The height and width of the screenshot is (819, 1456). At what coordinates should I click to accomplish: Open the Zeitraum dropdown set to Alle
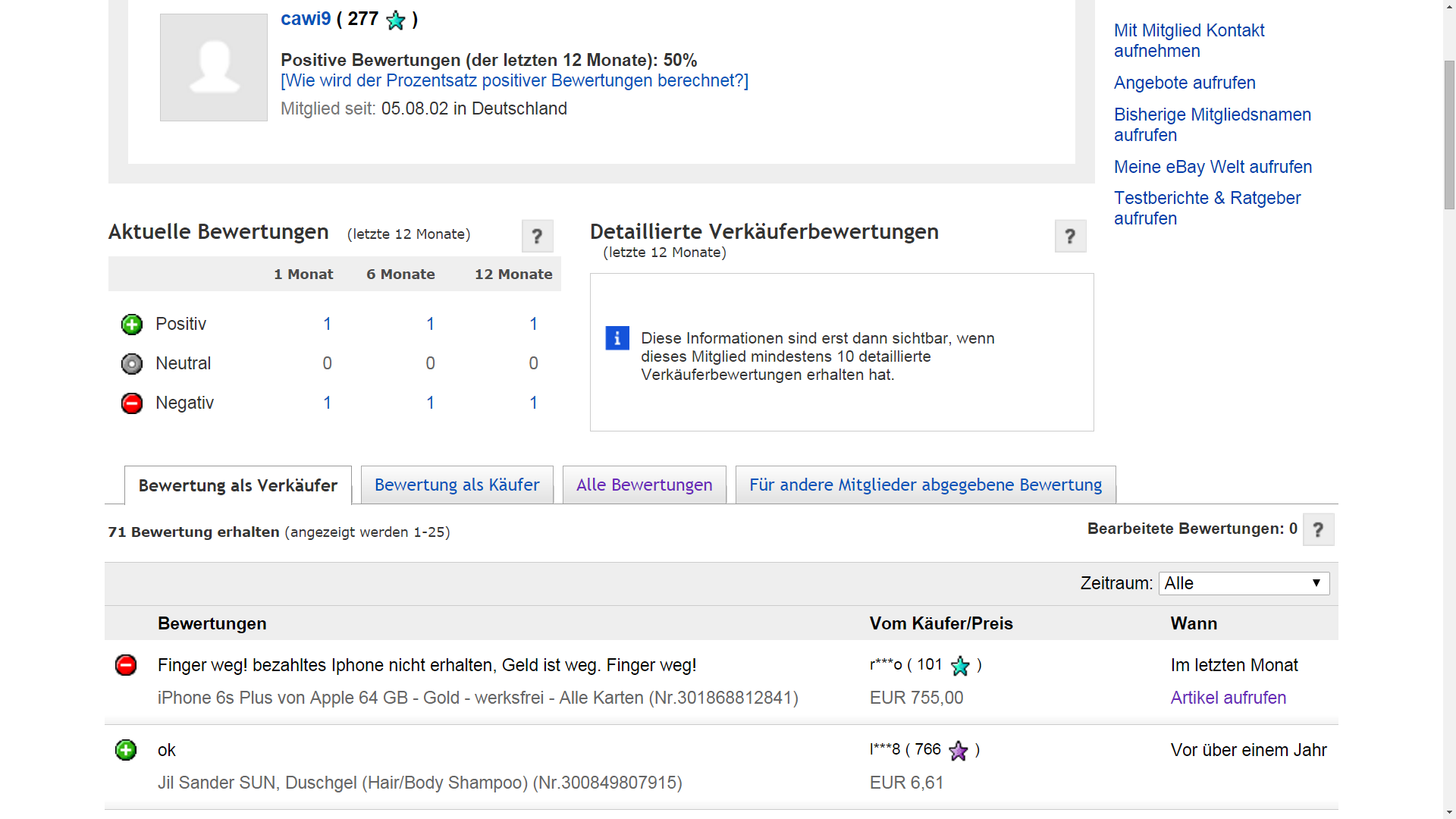1244,583
